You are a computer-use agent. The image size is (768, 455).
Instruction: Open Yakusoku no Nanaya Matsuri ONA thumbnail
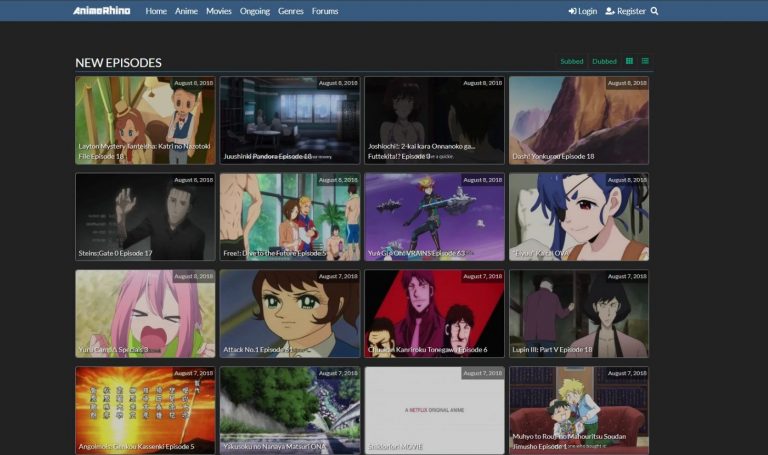tap(290, 410)
